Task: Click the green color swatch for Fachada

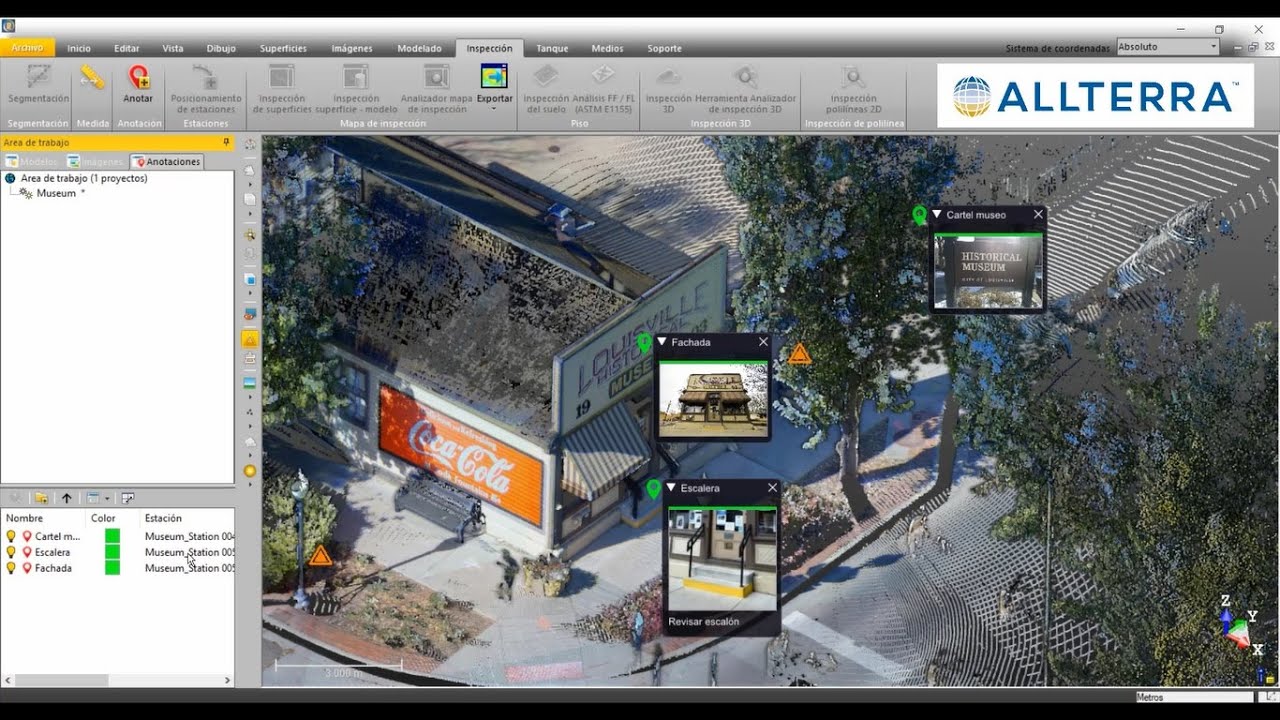Action: coord(112,568)
